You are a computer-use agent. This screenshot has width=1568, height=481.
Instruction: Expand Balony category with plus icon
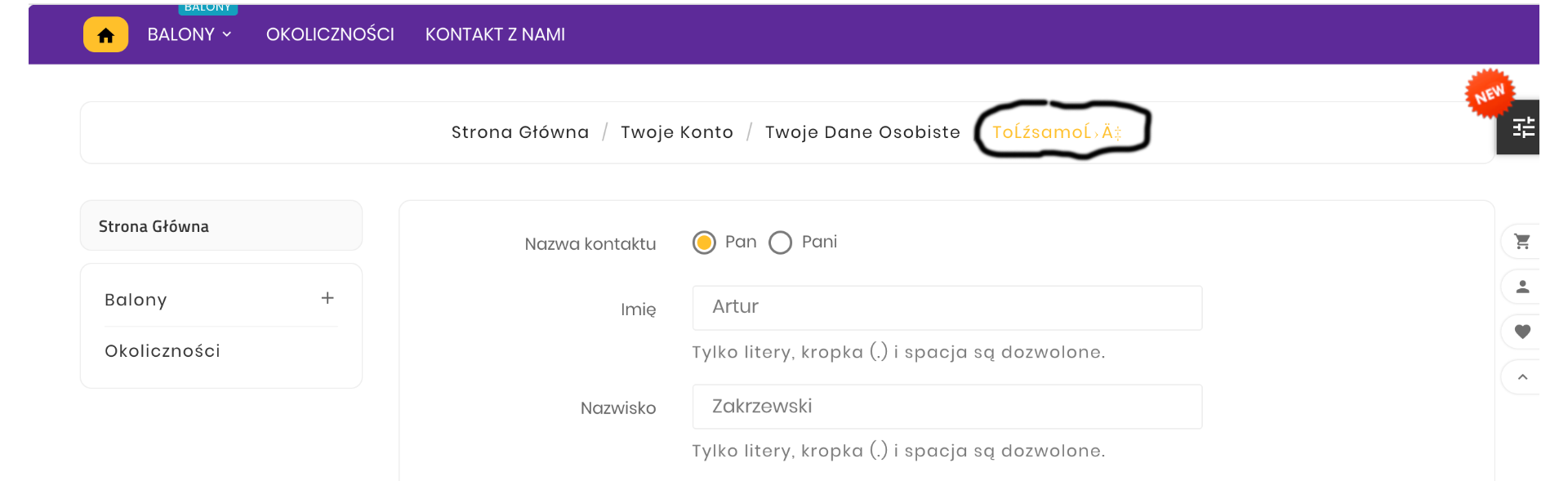tap(327, 298)
